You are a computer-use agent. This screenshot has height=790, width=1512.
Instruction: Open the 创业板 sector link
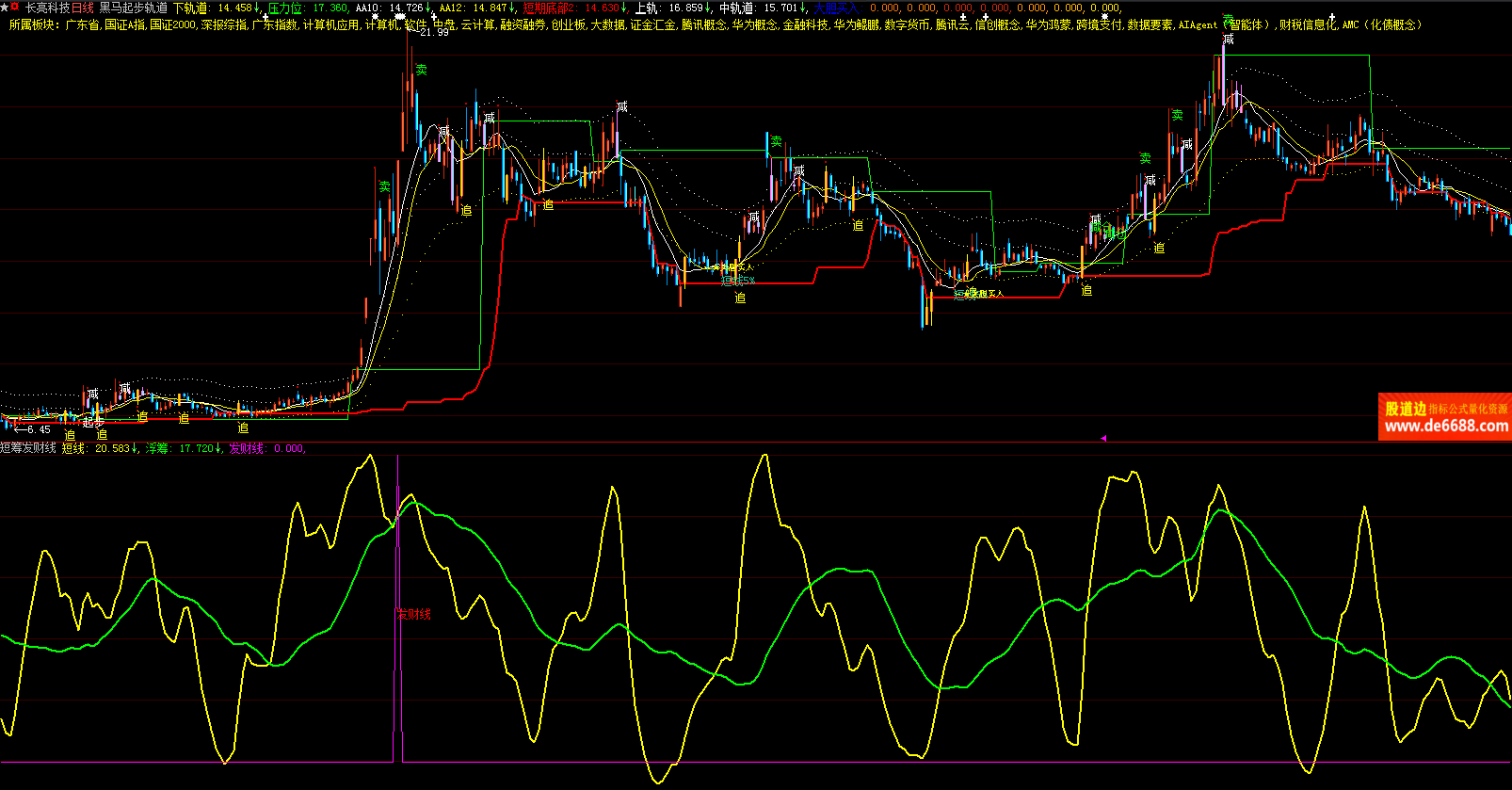[568, 24]
